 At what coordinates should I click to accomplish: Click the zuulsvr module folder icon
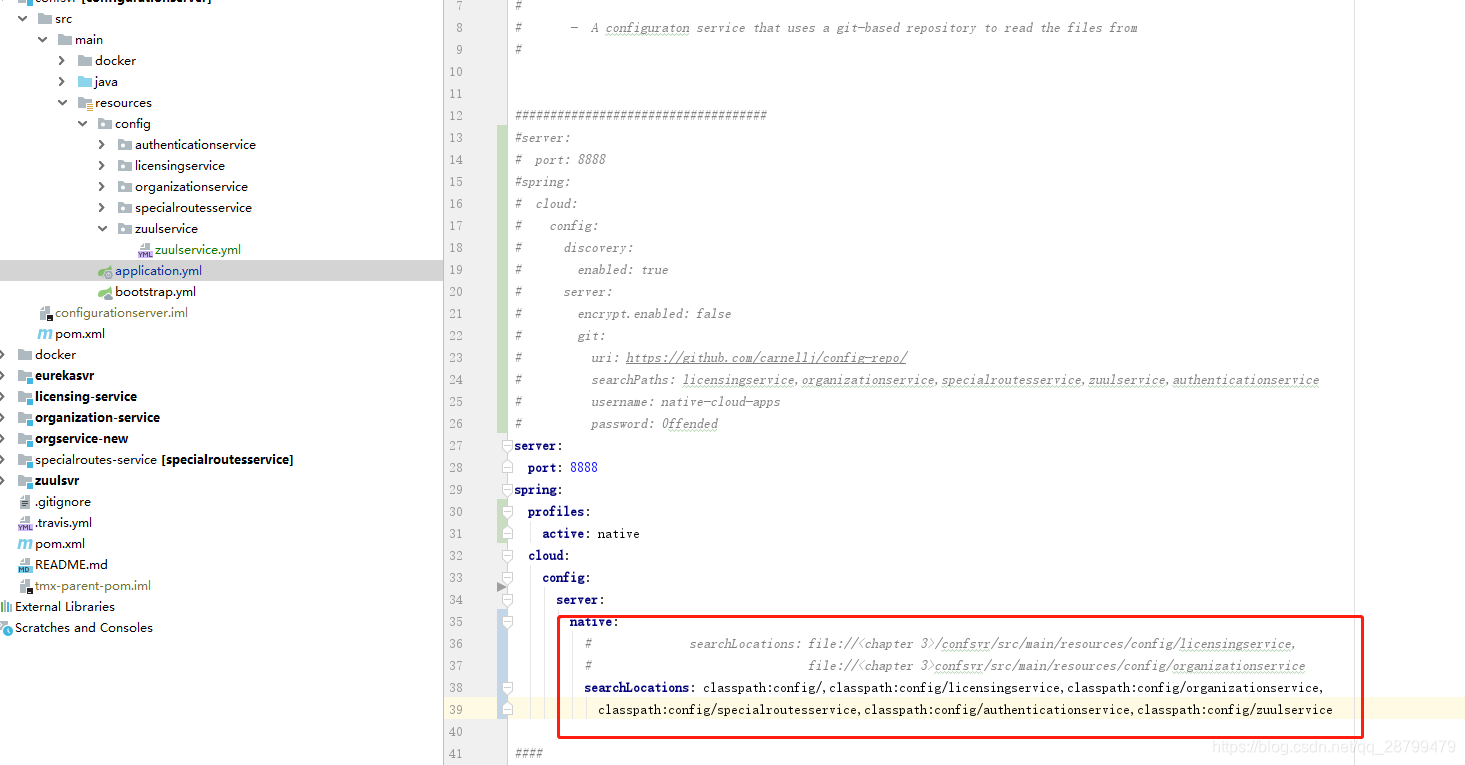(x=25, y=481)
